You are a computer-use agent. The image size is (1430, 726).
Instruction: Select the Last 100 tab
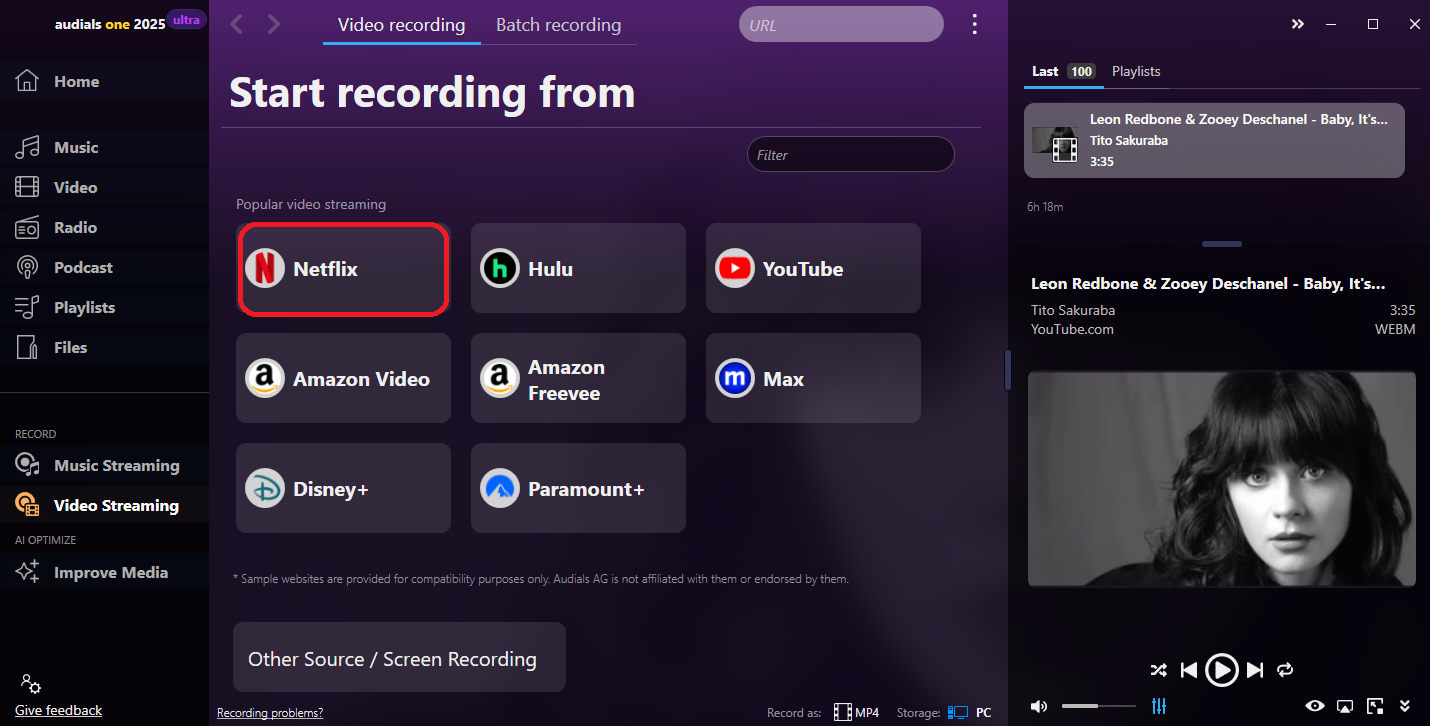(1063, 71)
